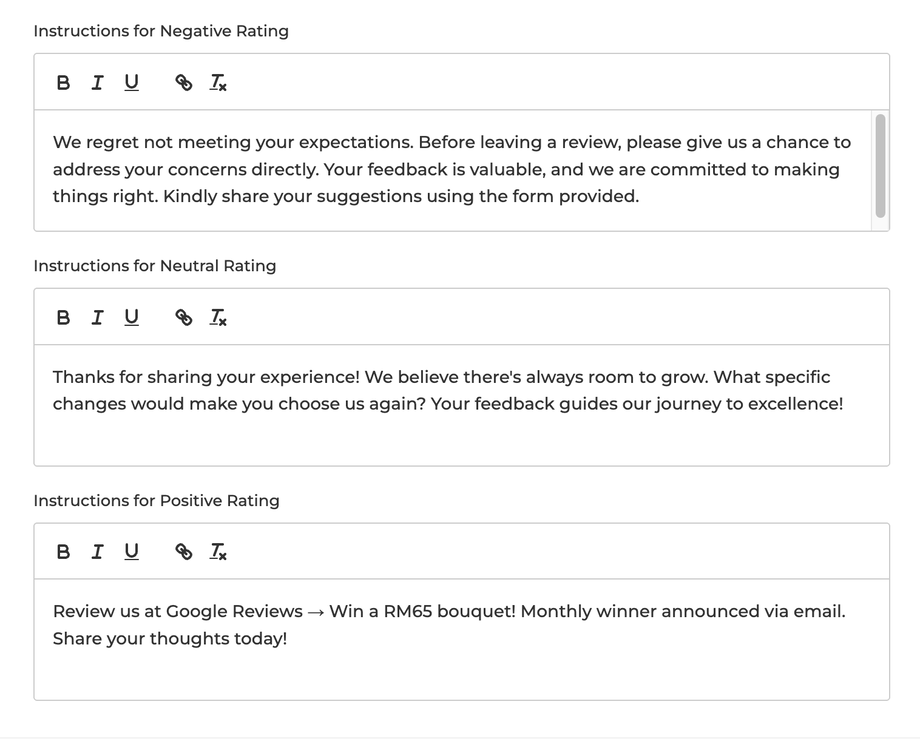Place cursor in Neutral Rating instructions text

pos(450,391)
